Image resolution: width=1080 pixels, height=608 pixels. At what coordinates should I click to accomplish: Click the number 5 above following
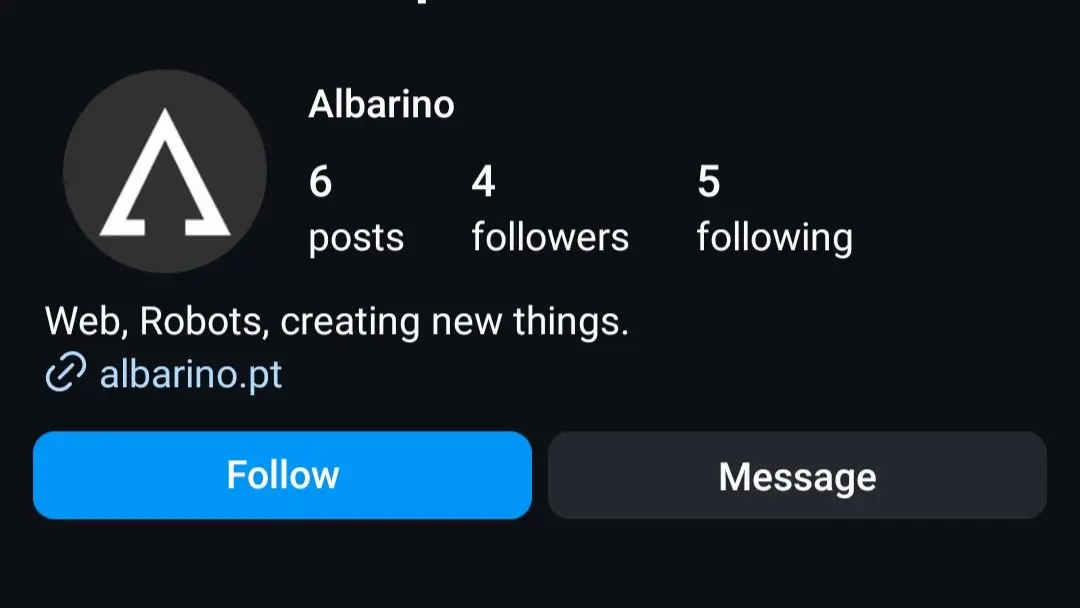click(x=708, y=182)
